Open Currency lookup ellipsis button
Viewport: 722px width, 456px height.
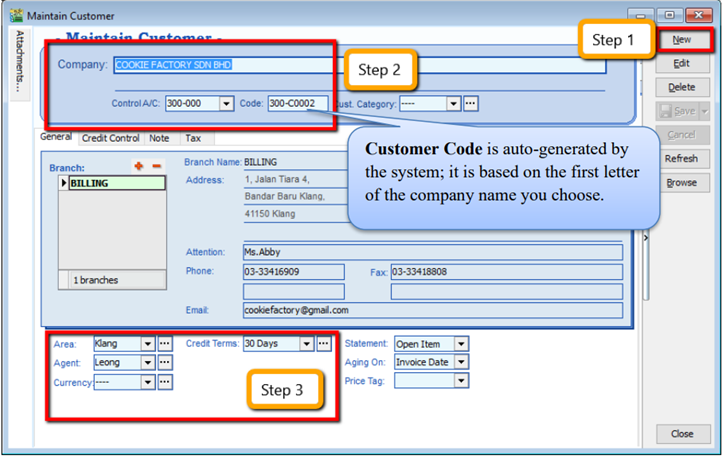165,382
